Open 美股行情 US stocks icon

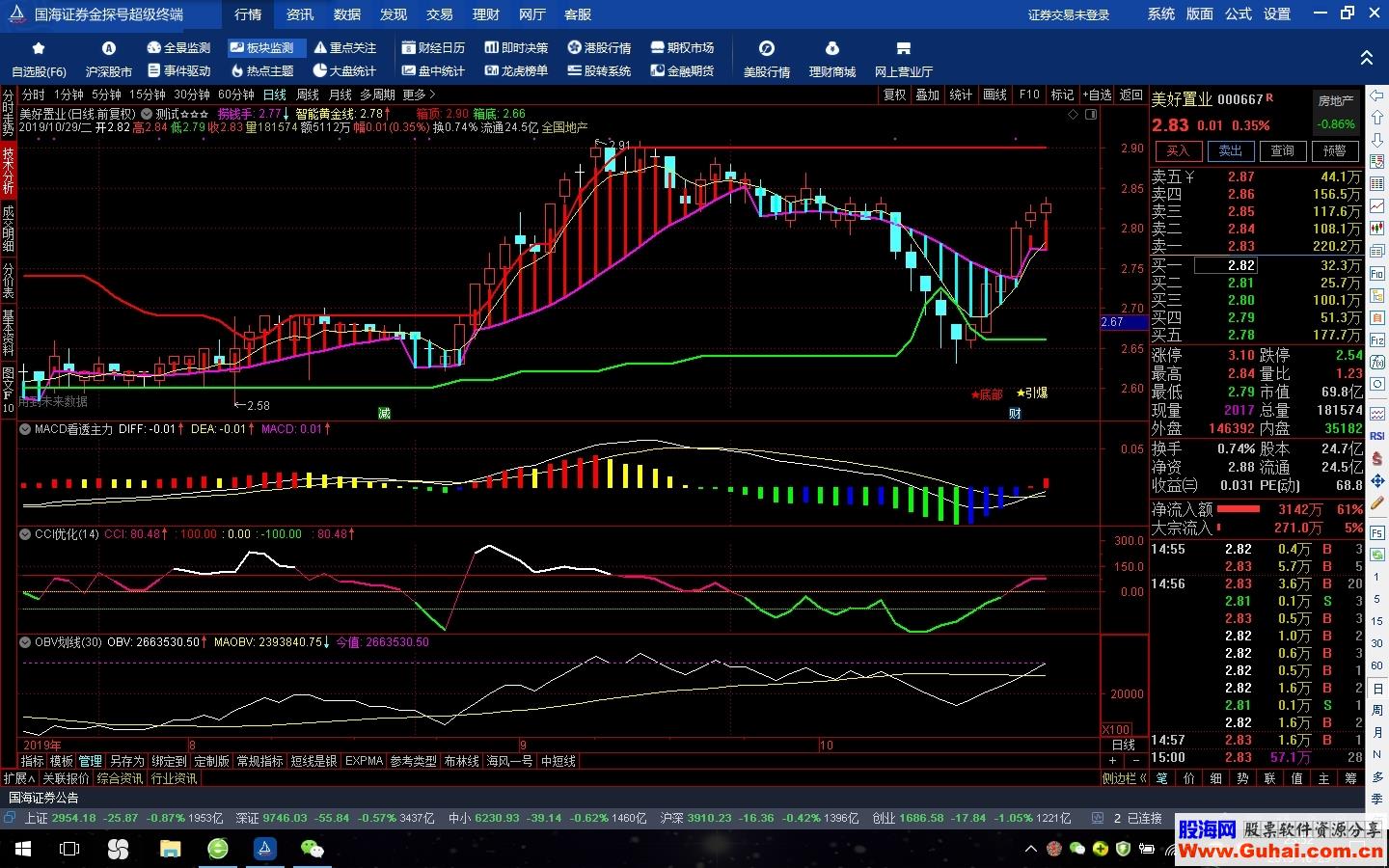point(767,59)
